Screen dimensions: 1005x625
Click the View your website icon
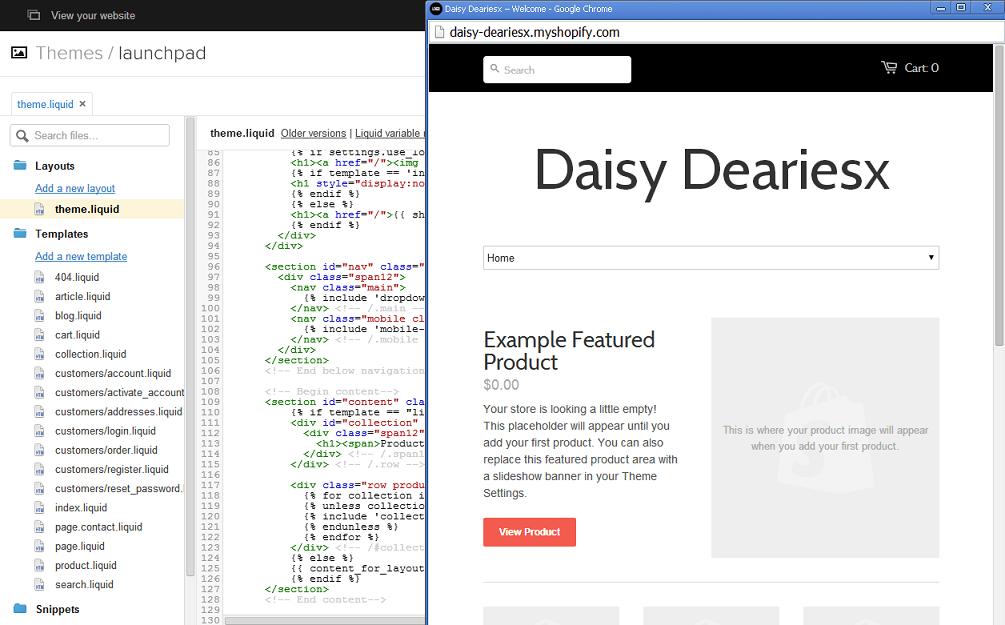(33, 15)
